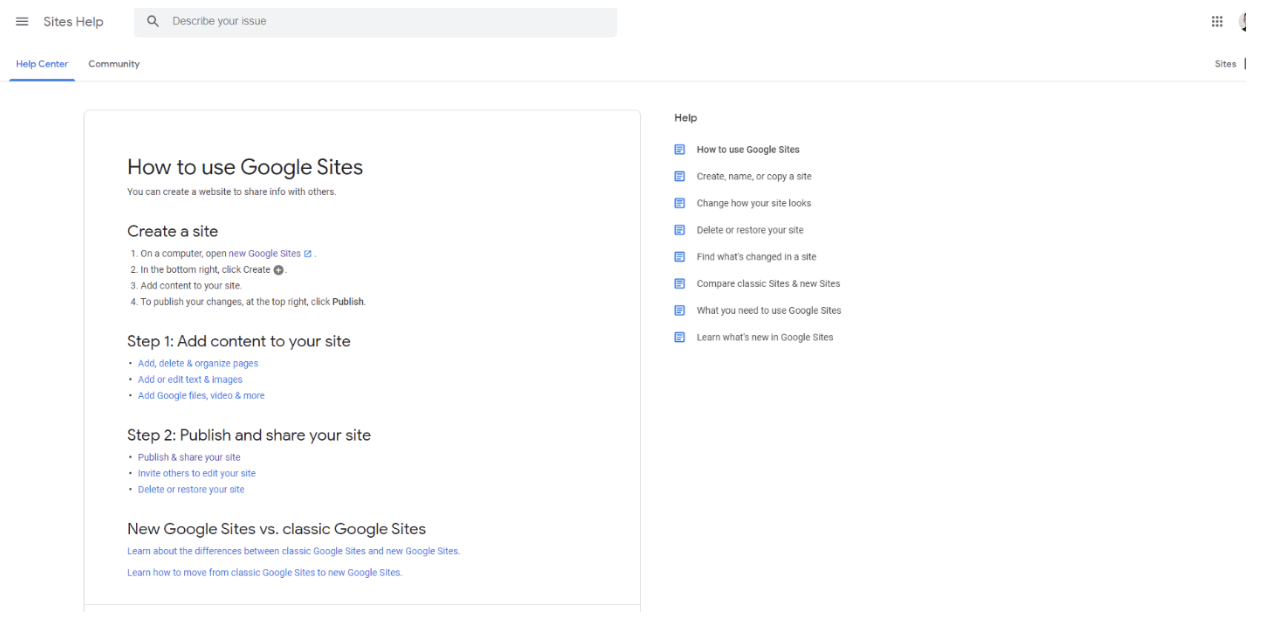Screen dimensions: 1278x626
Task: Open the Google account avatar
Action: [x=1243, y=21]
